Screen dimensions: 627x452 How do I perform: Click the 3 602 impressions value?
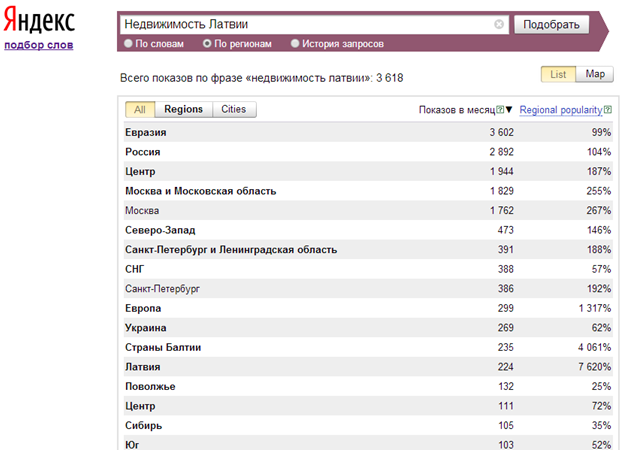(501, 132)
